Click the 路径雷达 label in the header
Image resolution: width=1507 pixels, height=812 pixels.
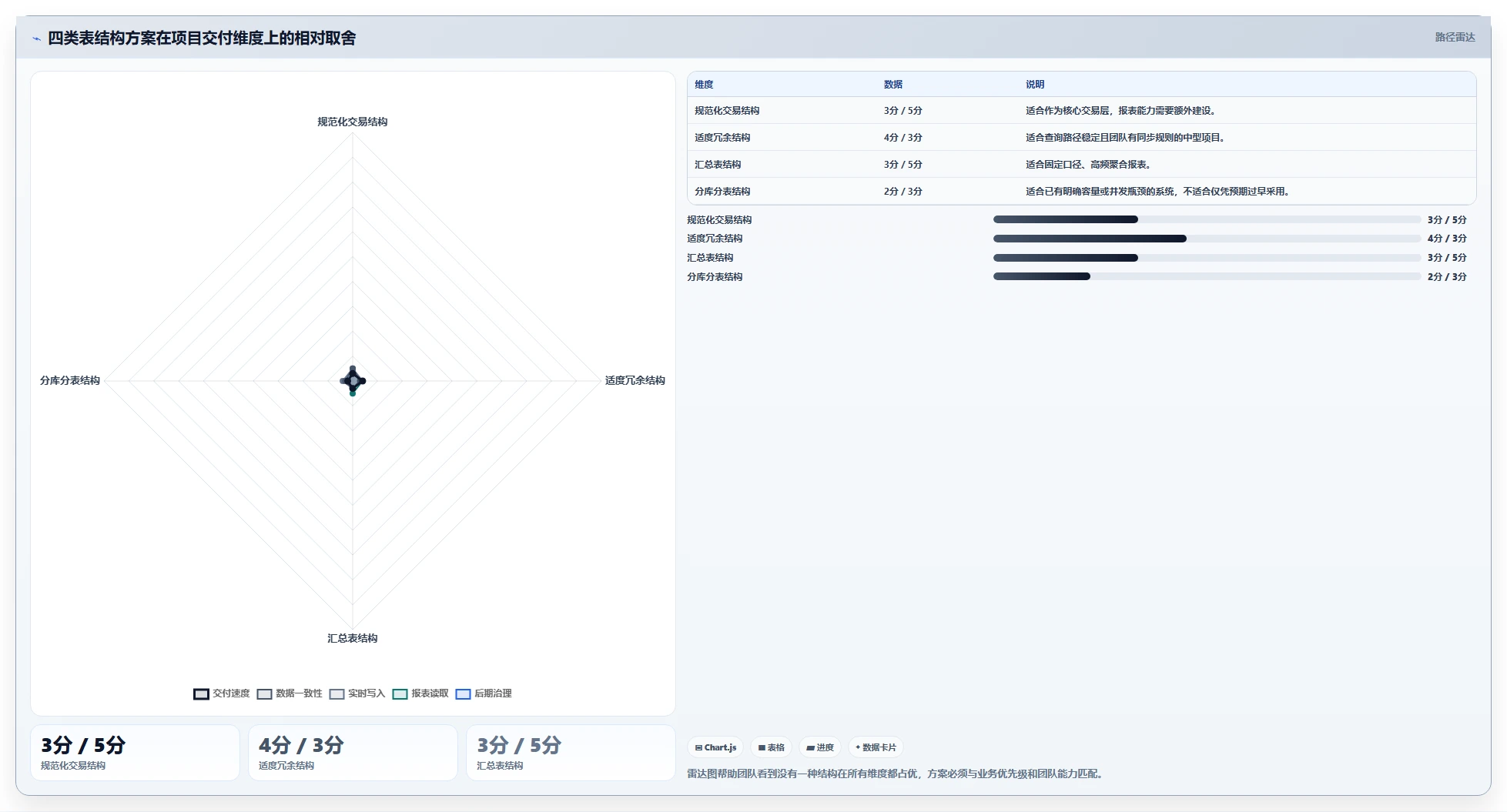point(1455,37)
